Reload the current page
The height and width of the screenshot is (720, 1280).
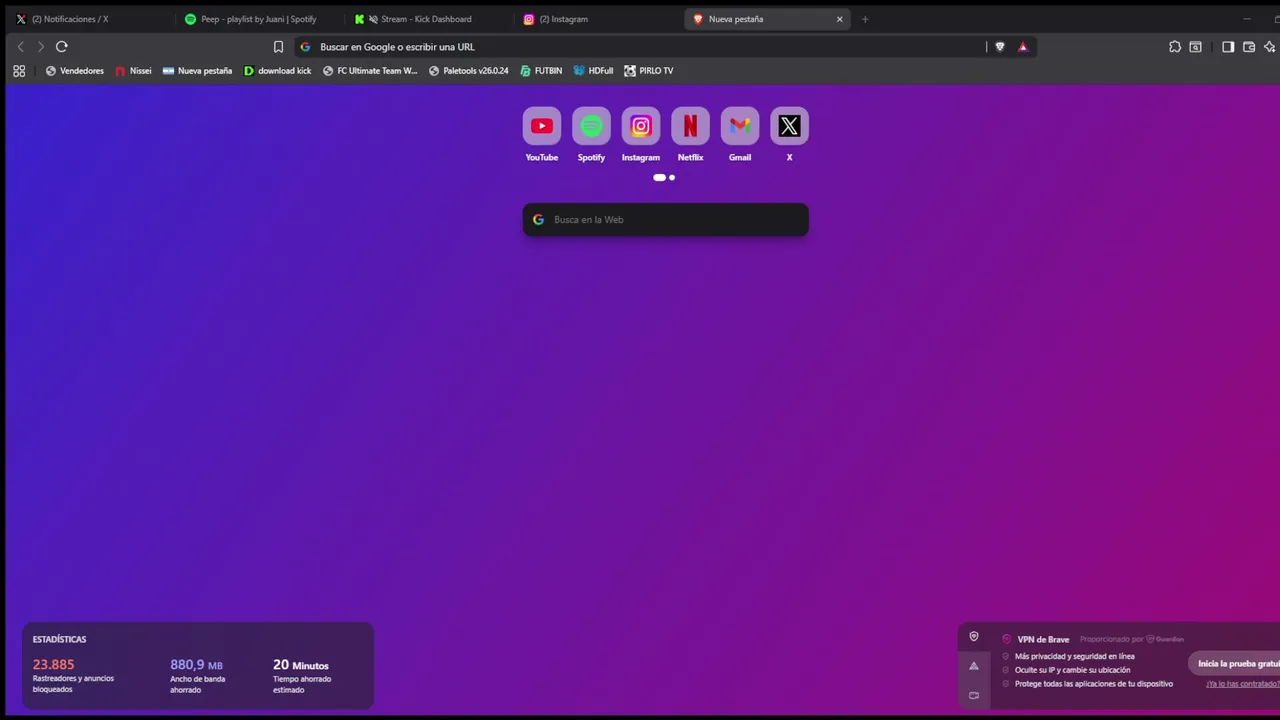click(62, 47)
